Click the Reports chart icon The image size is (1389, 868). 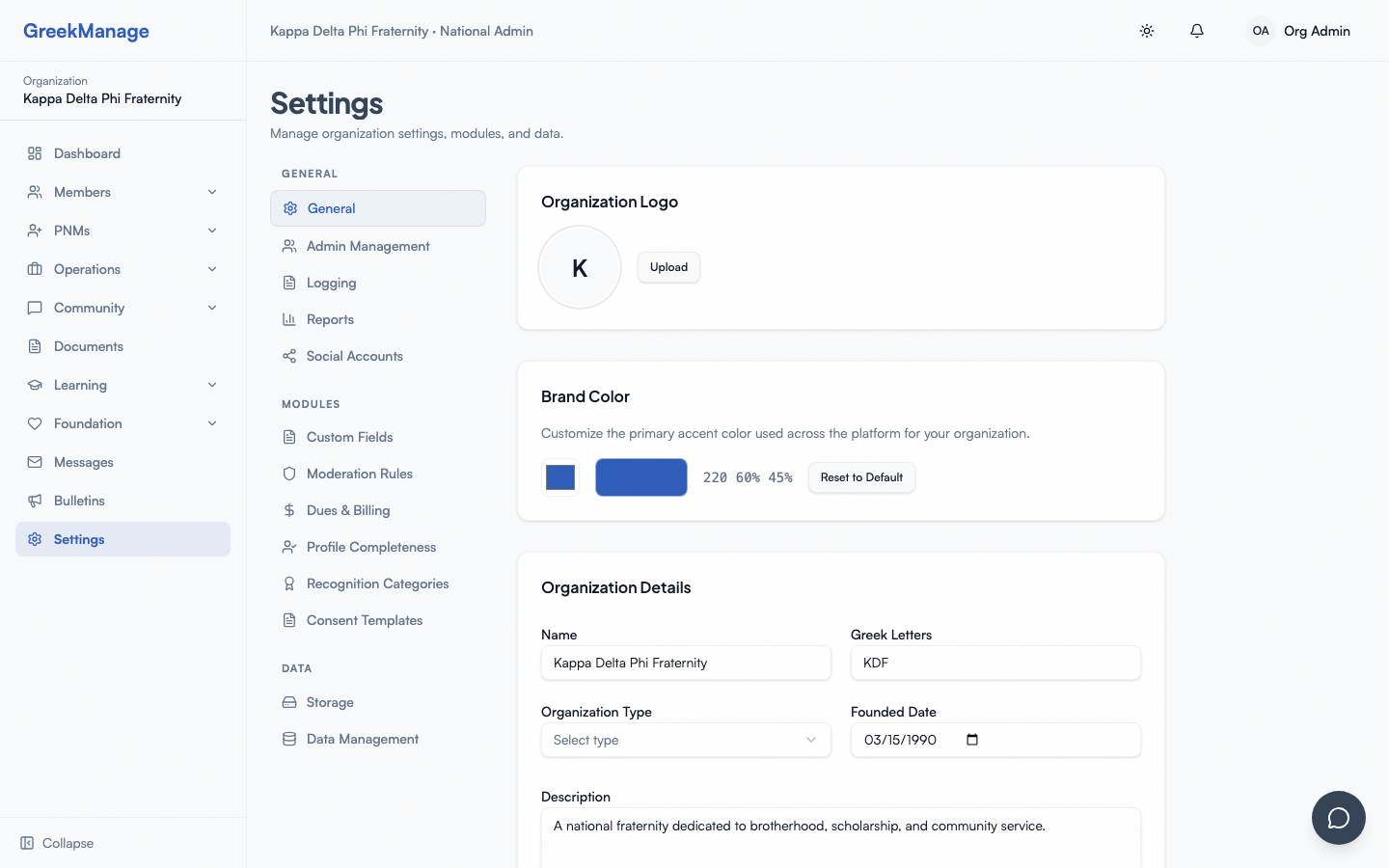coord(288,319)
